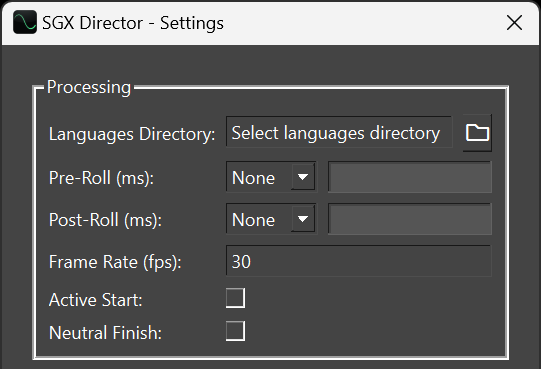The width and height of the screenshot is (541, 369).
Task: Focus the Frame Rate field containing 30
Action: [359, 261]
